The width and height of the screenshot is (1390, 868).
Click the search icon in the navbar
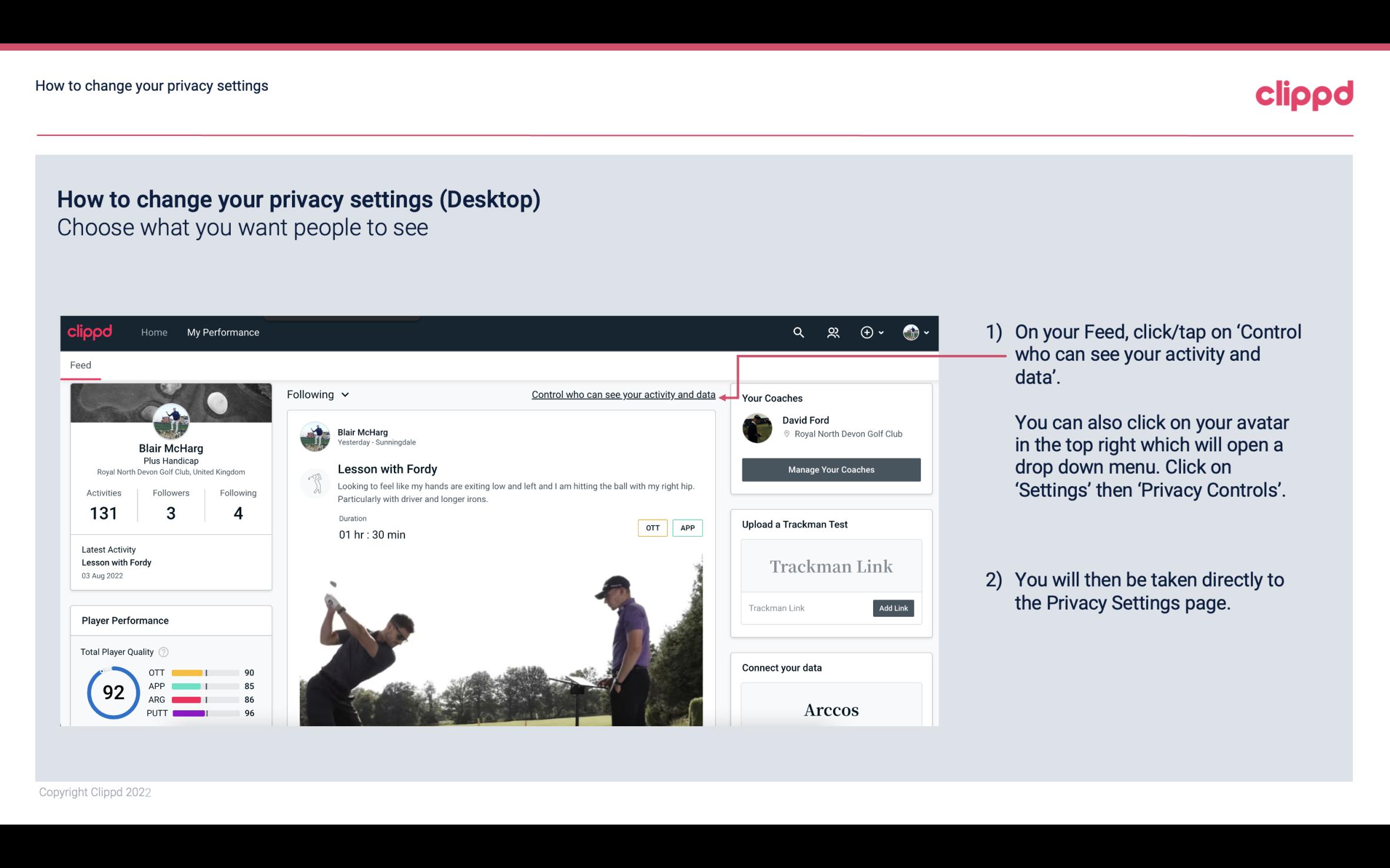799,332
